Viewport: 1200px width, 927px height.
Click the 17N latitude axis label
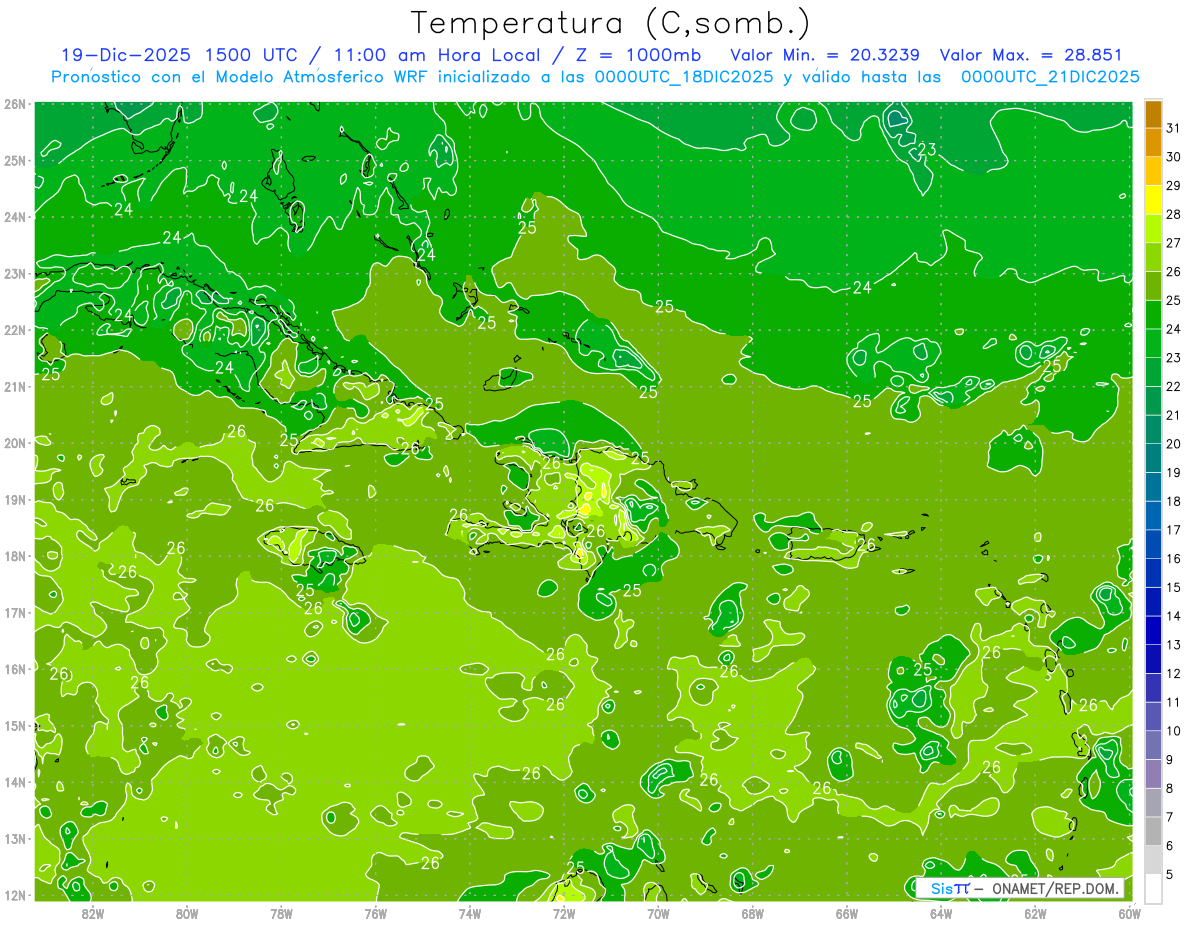pyautogui.click(x=14, y=612)
